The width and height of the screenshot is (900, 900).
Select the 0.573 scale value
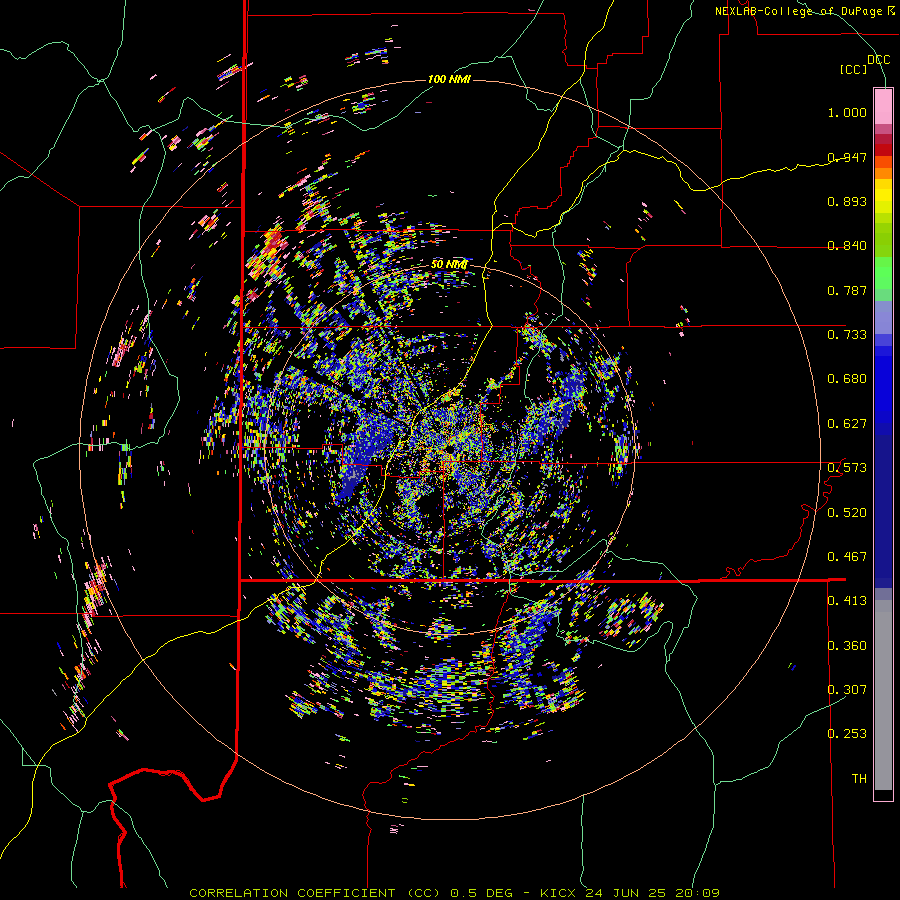(847, 468)
